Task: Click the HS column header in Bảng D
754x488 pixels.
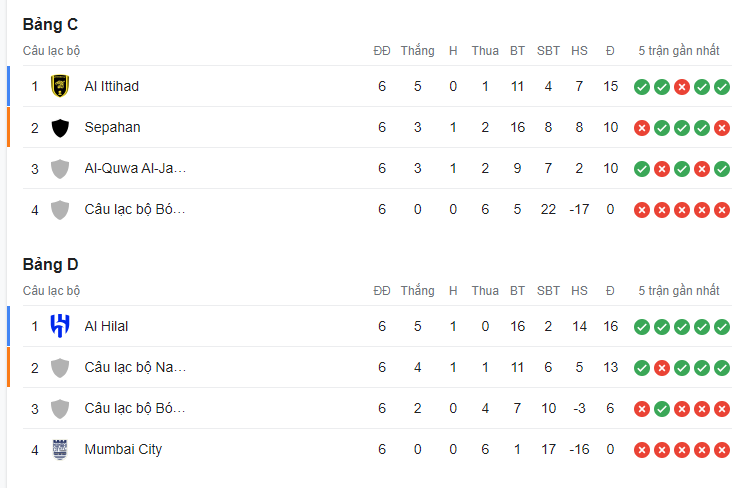Action: pos(579,291)
